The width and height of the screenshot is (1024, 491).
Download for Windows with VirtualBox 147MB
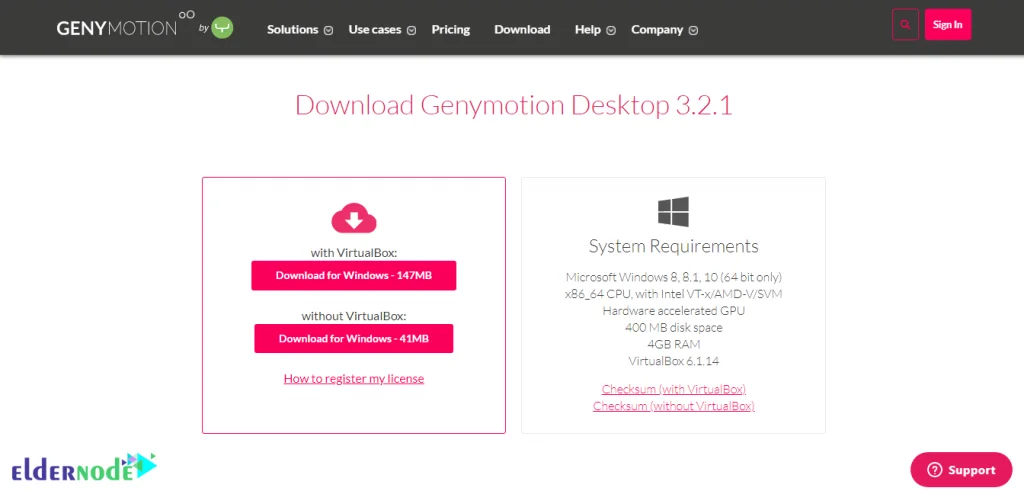(353, 275)
